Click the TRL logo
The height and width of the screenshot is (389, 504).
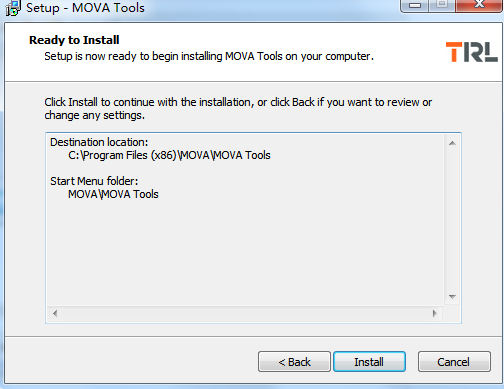coord(471,52)
